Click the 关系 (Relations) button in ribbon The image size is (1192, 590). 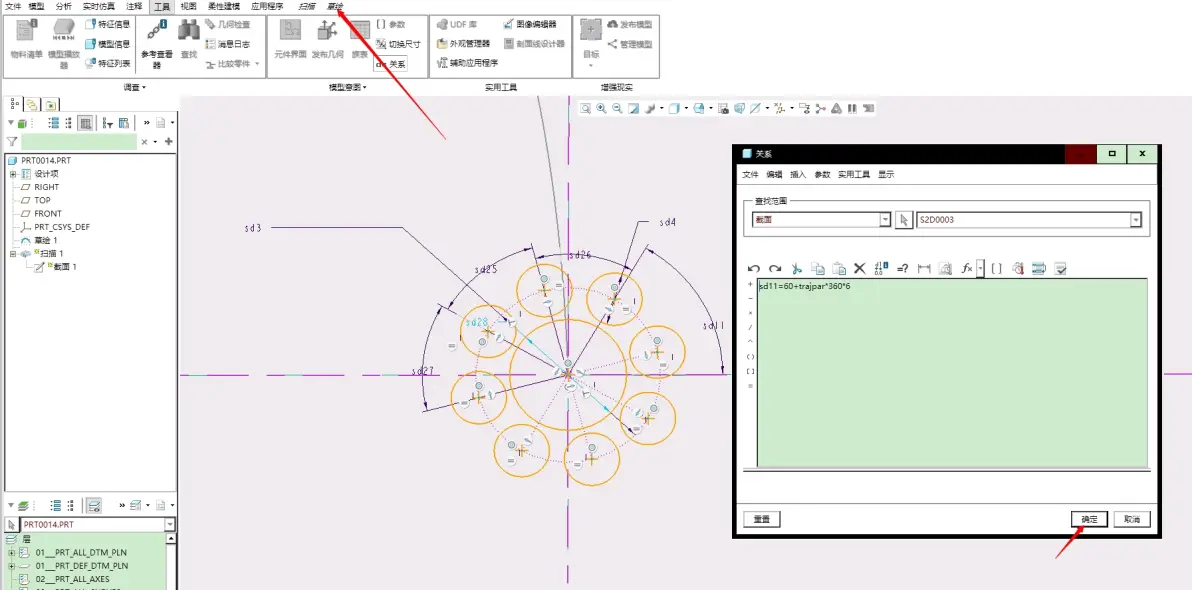(391, 65)
